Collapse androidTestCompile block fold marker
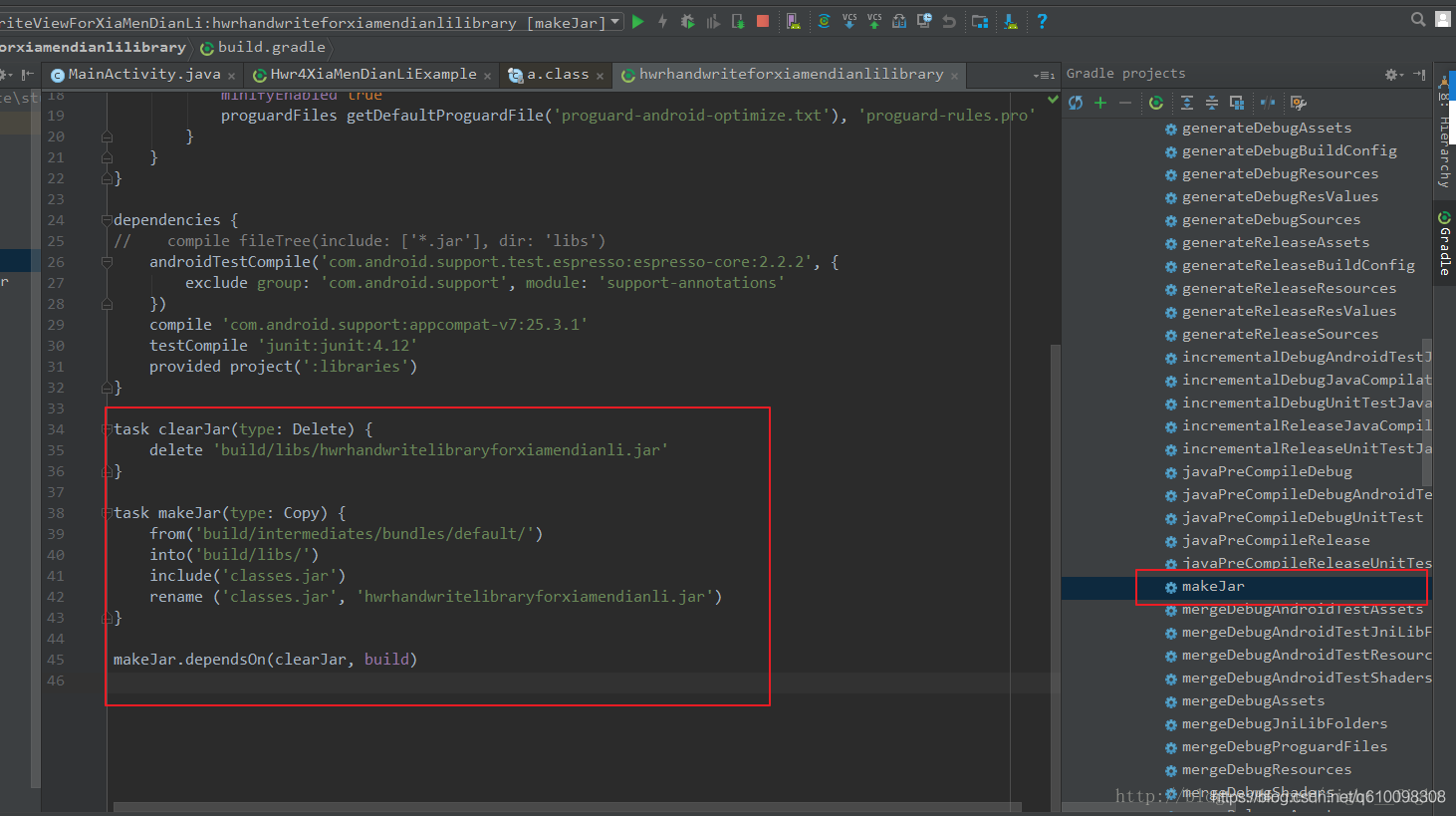This screenshot has height=816, width=1456. pyautogui.click(x=107, y=262)
